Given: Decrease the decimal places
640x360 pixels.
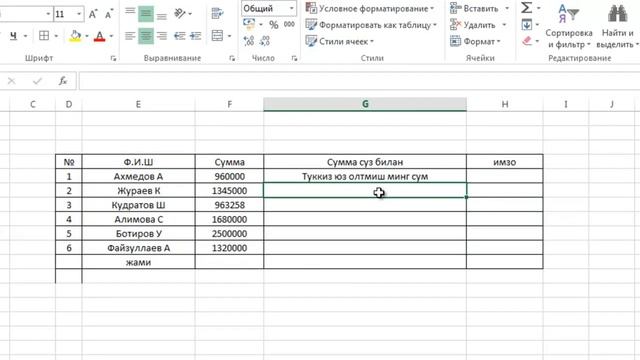Looking at the screenshot, I should point(264,41).
